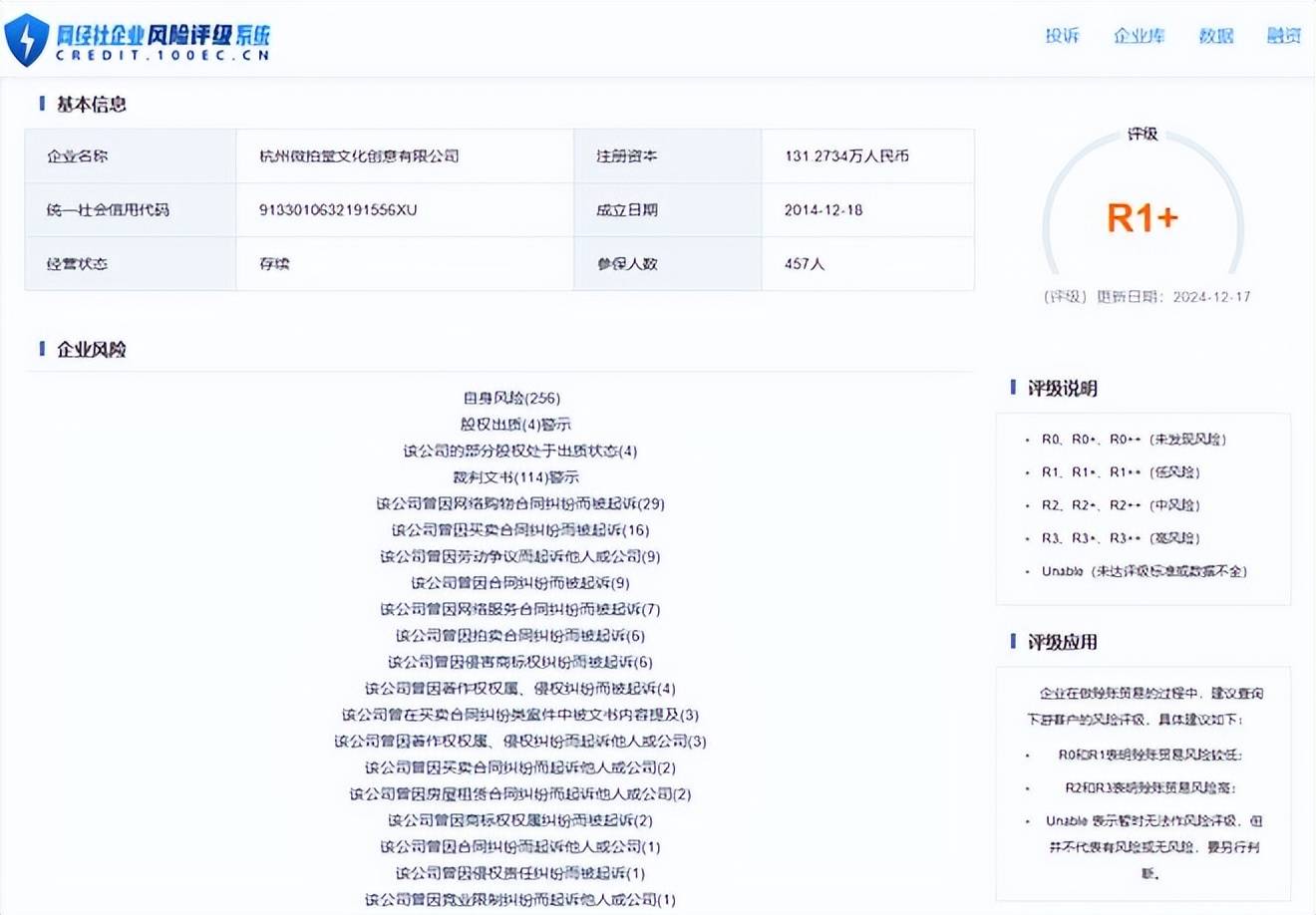The height and width of the screenshot is (915, 1316).
Task: Click the Unable 未达评级标准 legend line
Action: tap(1145, 571)
